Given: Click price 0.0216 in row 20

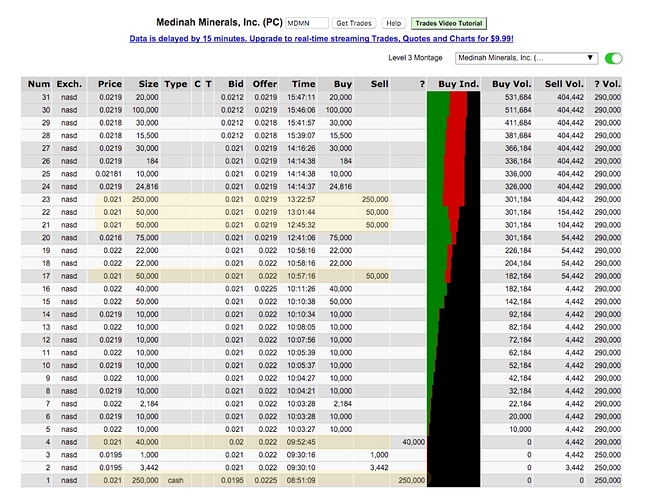Looking at the screenshot, I should coord(111,237).
